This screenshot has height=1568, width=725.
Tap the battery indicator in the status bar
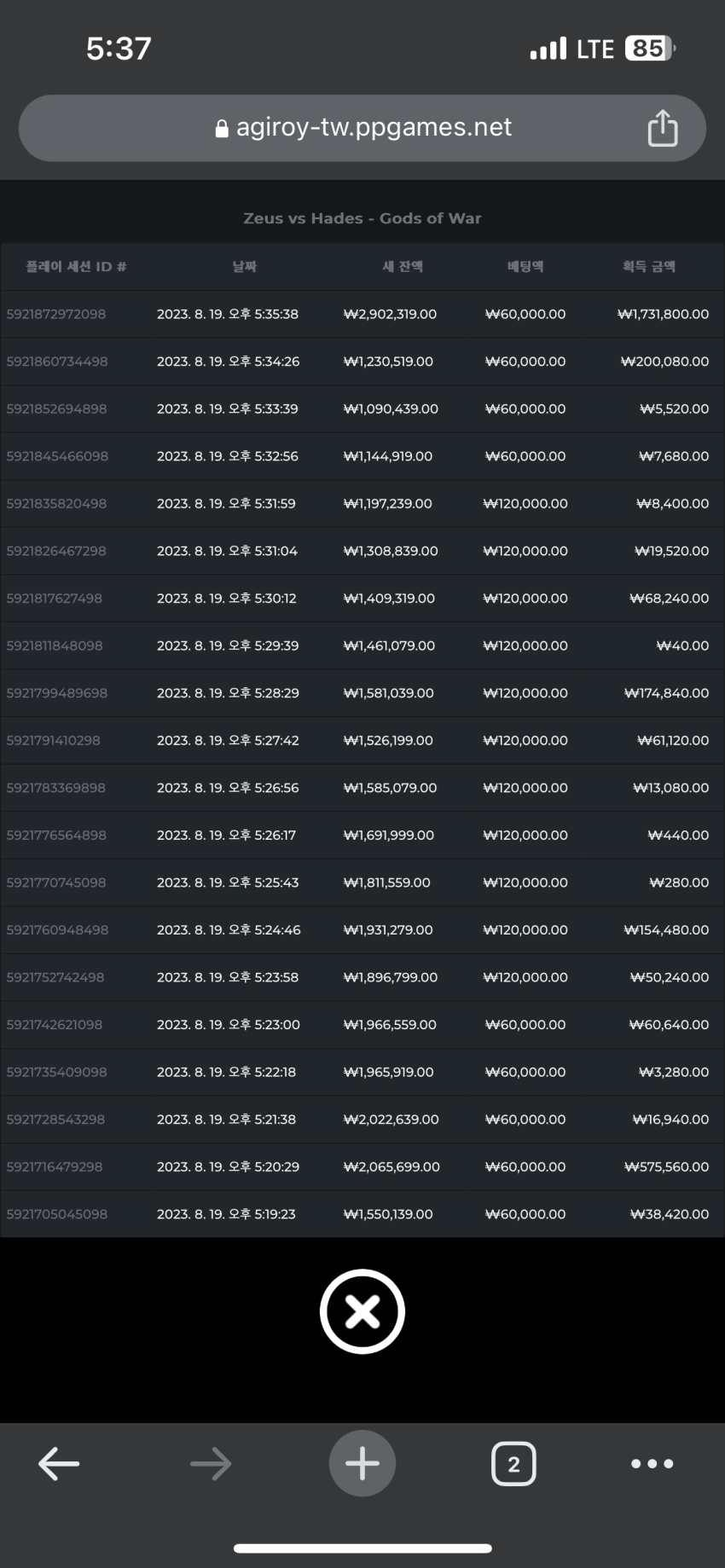[651, 49]
